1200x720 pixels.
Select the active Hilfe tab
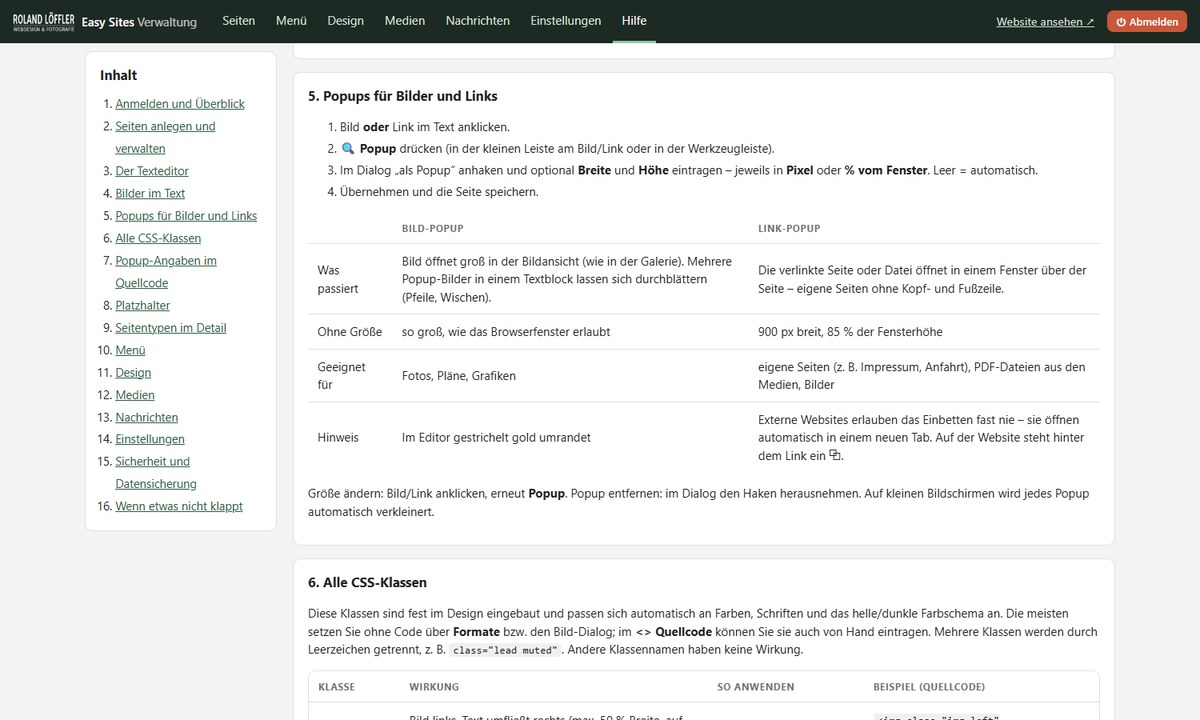pyautogui.click(x=634, y=21)
